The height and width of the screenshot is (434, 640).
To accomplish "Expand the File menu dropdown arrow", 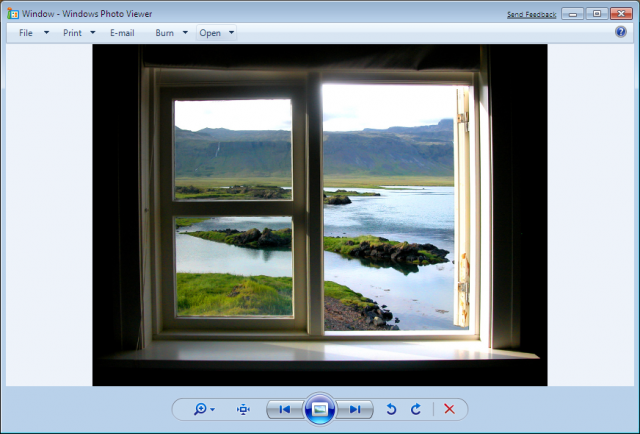I will tap(47, 32).
